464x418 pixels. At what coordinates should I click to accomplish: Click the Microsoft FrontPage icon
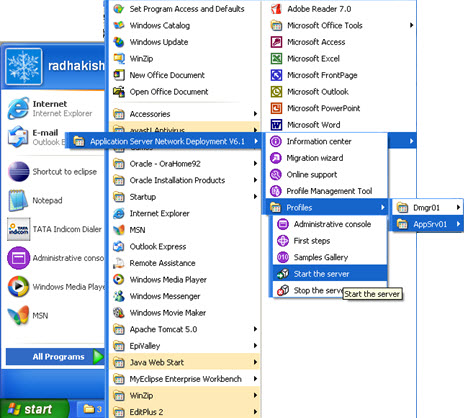[x=276, y=75]
